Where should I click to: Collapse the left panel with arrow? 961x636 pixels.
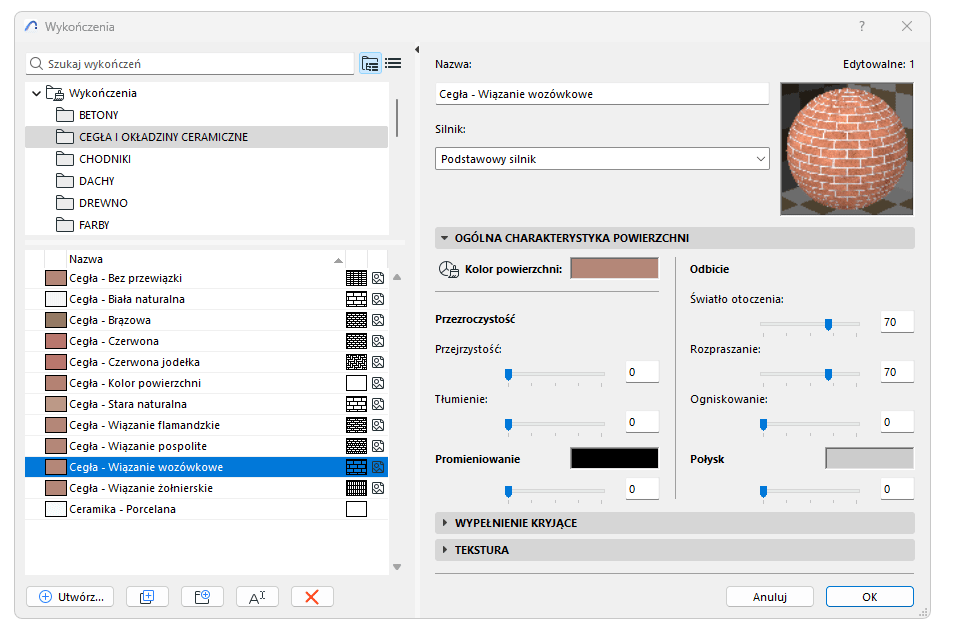tap(417, 50)
